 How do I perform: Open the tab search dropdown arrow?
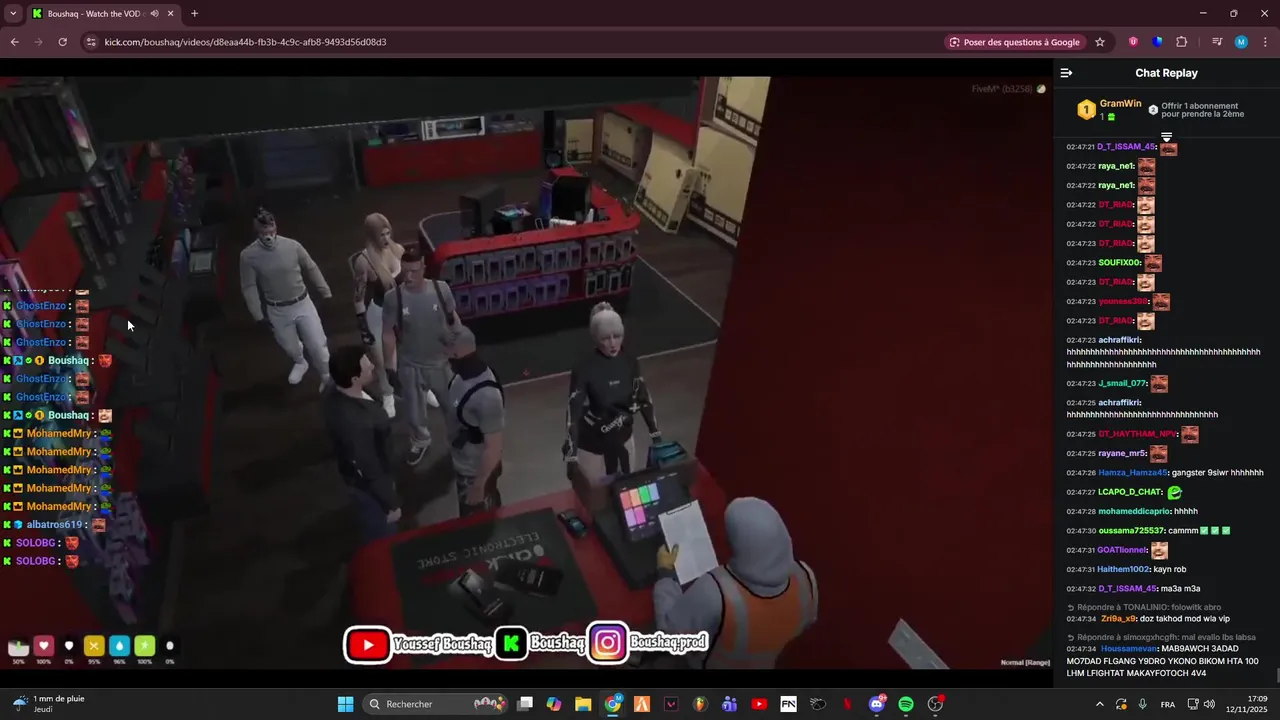pos(13,14)
